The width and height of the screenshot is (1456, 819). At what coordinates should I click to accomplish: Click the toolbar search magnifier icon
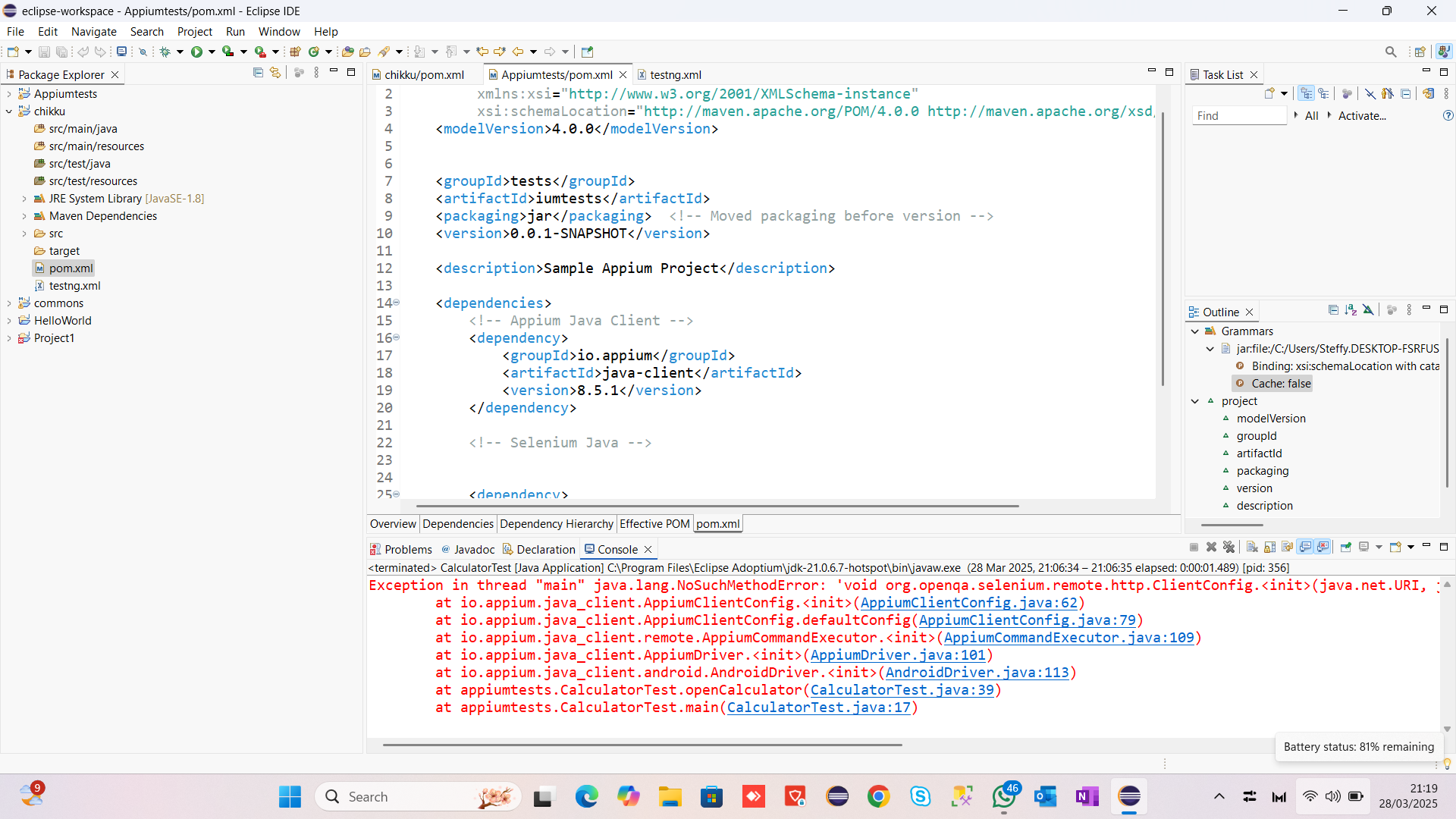(1391, 52)
